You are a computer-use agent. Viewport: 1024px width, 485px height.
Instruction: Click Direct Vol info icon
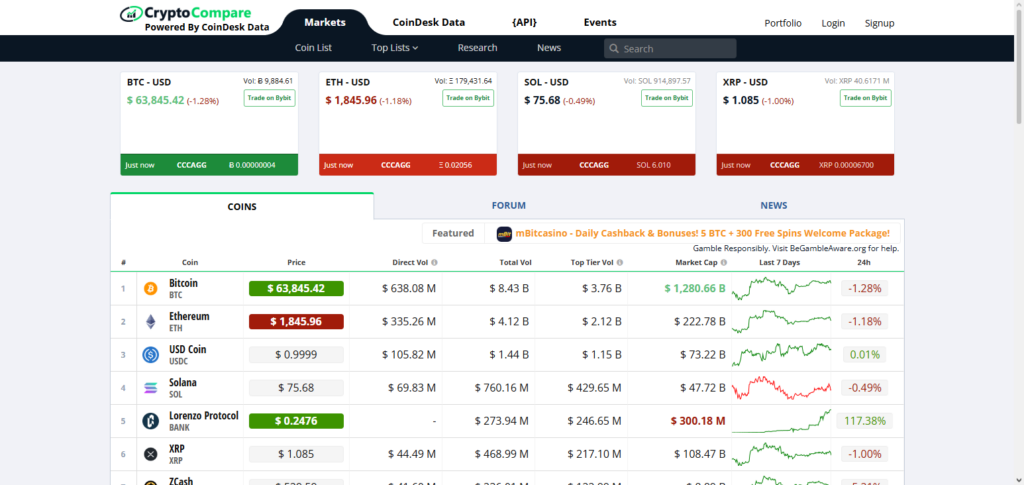434,263
